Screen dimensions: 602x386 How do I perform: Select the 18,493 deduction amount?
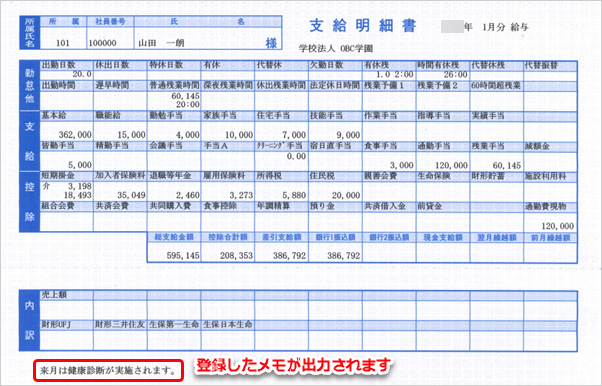[78, 195]
